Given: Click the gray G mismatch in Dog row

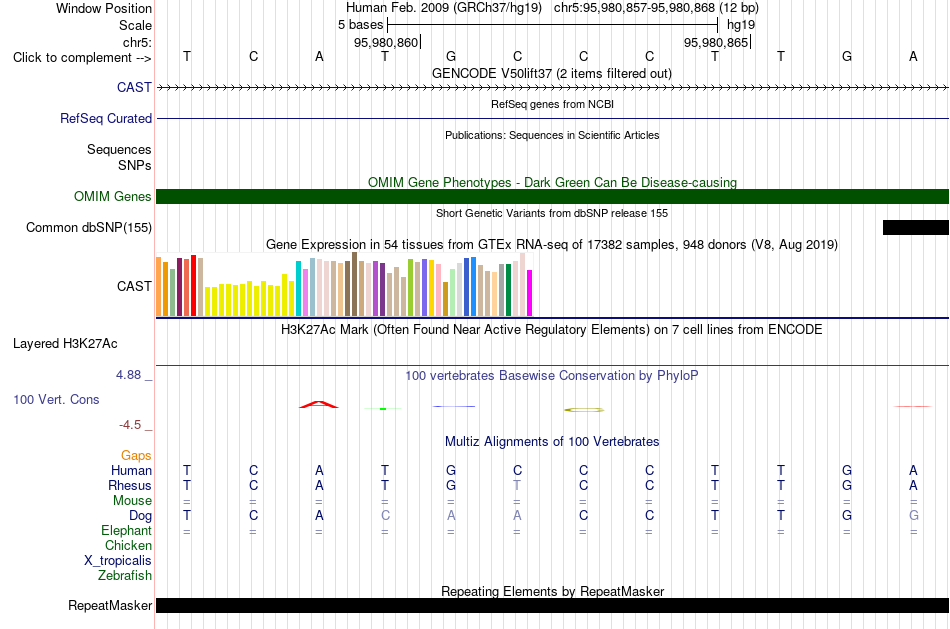Looking at the screenshot, I should pos(914,516).
